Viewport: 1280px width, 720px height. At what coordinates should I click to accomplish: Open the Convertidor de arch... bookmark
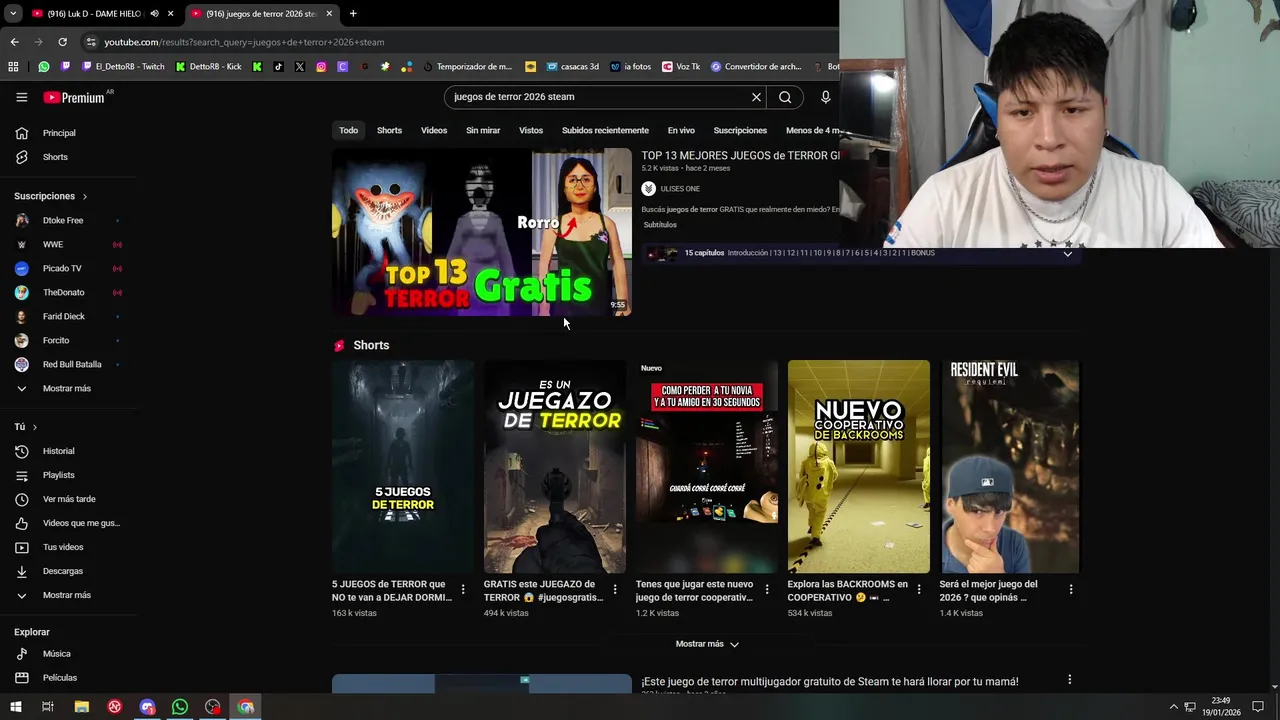(756, 67)
